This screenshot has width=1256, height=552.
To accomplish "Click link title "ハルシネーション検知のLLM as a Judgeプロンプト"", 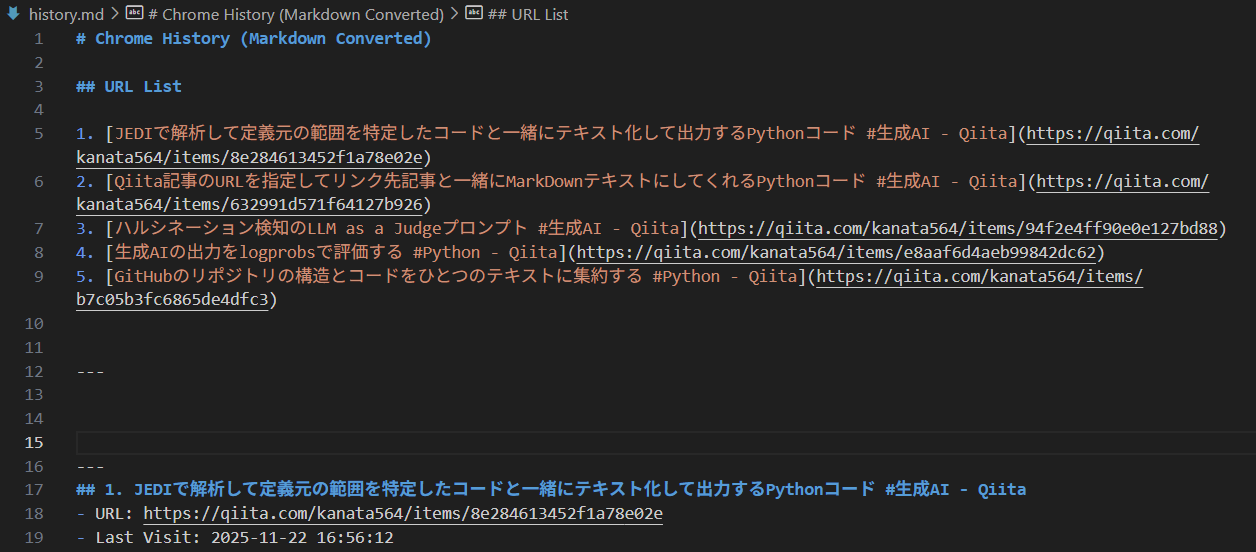I will pos(397,229).
